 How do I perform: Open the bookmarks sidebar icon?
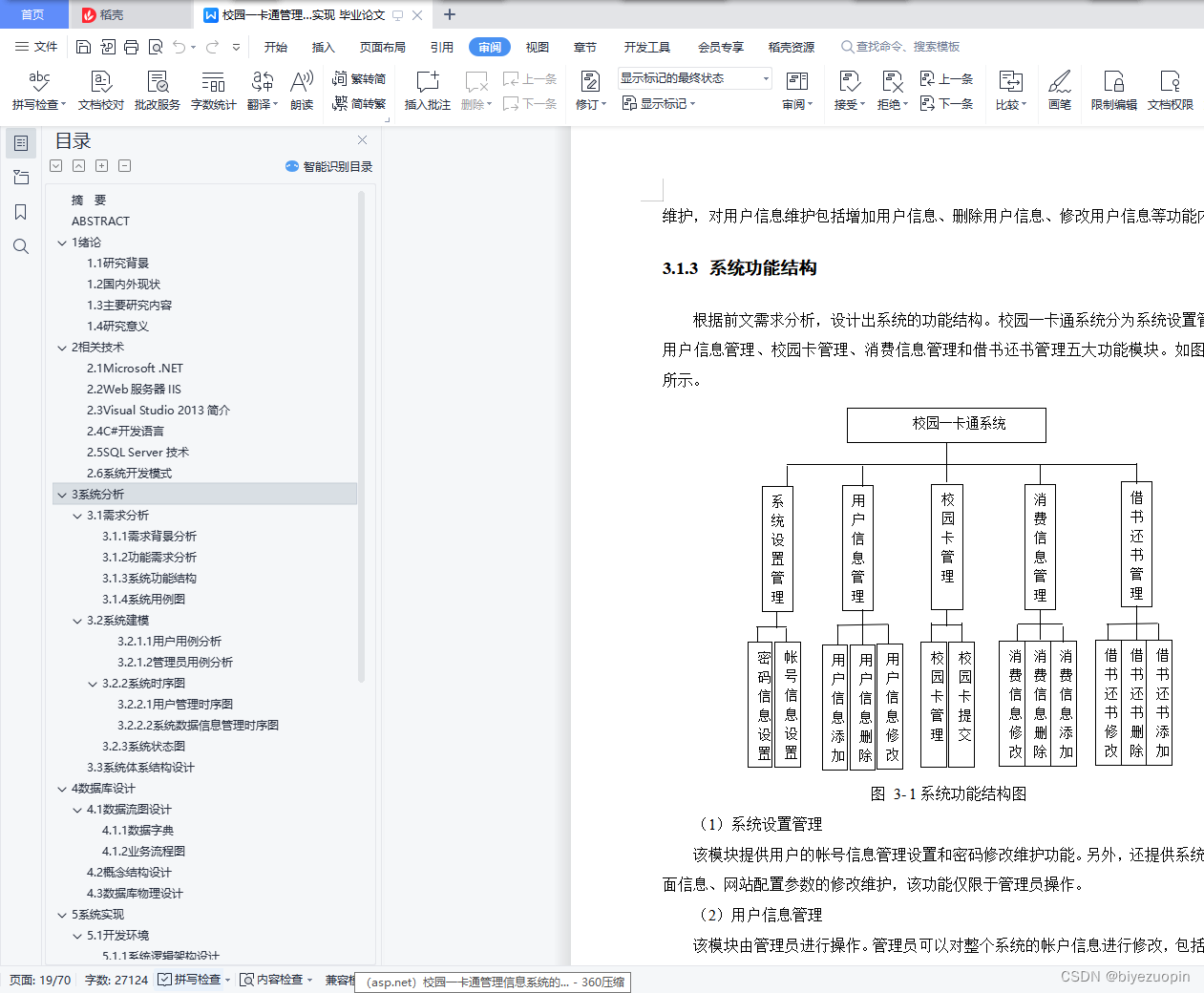(20, 212)
